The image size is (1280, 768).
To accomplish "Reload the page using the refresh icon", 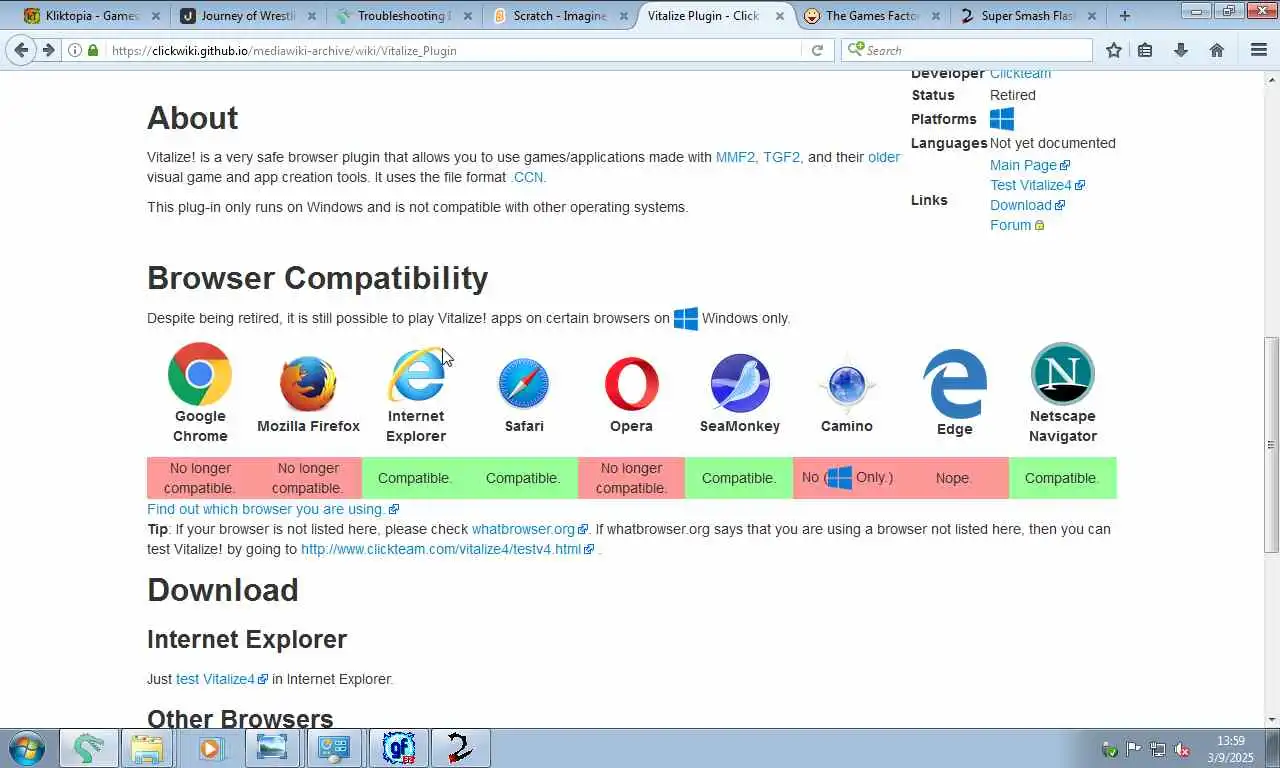I will tap(817, 50).
